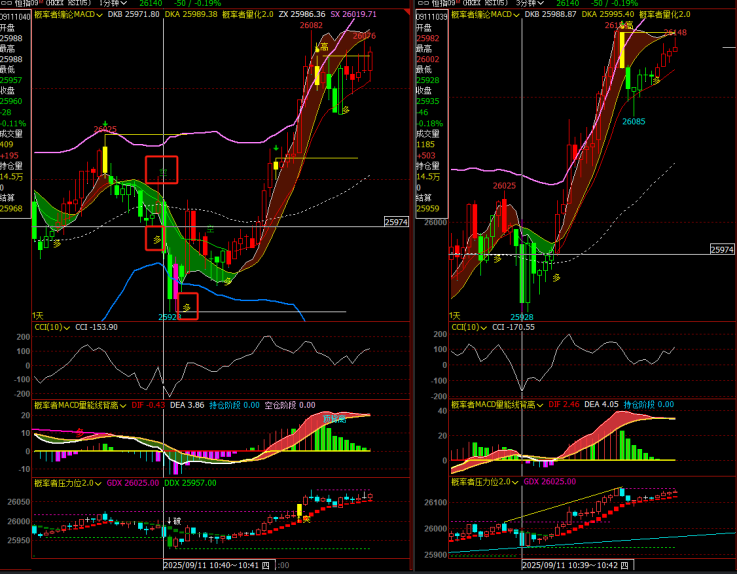Screen dimensions: 737x575
Task: Click the yellow candlestick at the 26025 peak
Action: click(104, 160)
